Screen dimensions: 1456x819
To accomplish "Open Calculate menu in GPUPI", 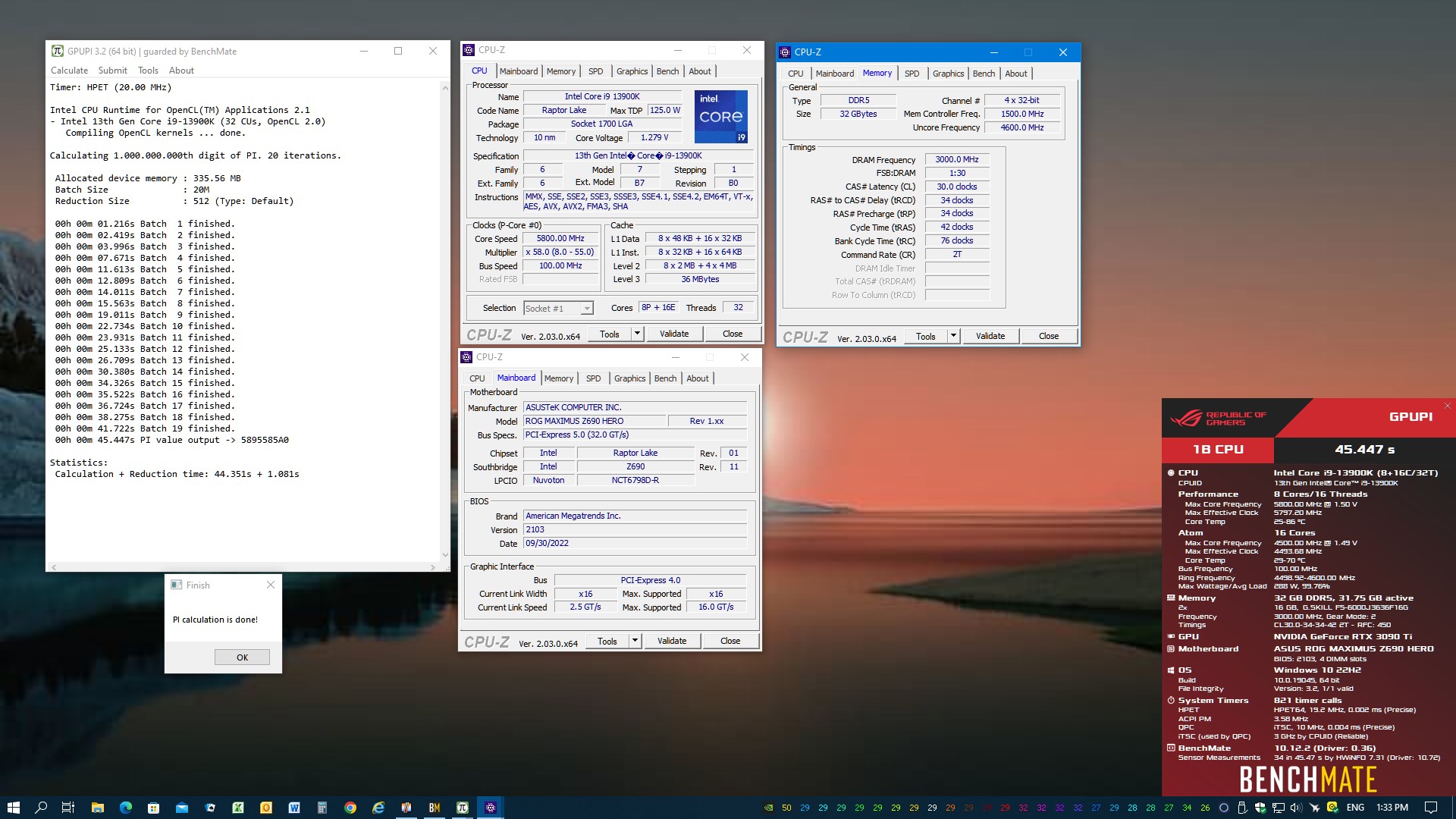I will (69, 71).
